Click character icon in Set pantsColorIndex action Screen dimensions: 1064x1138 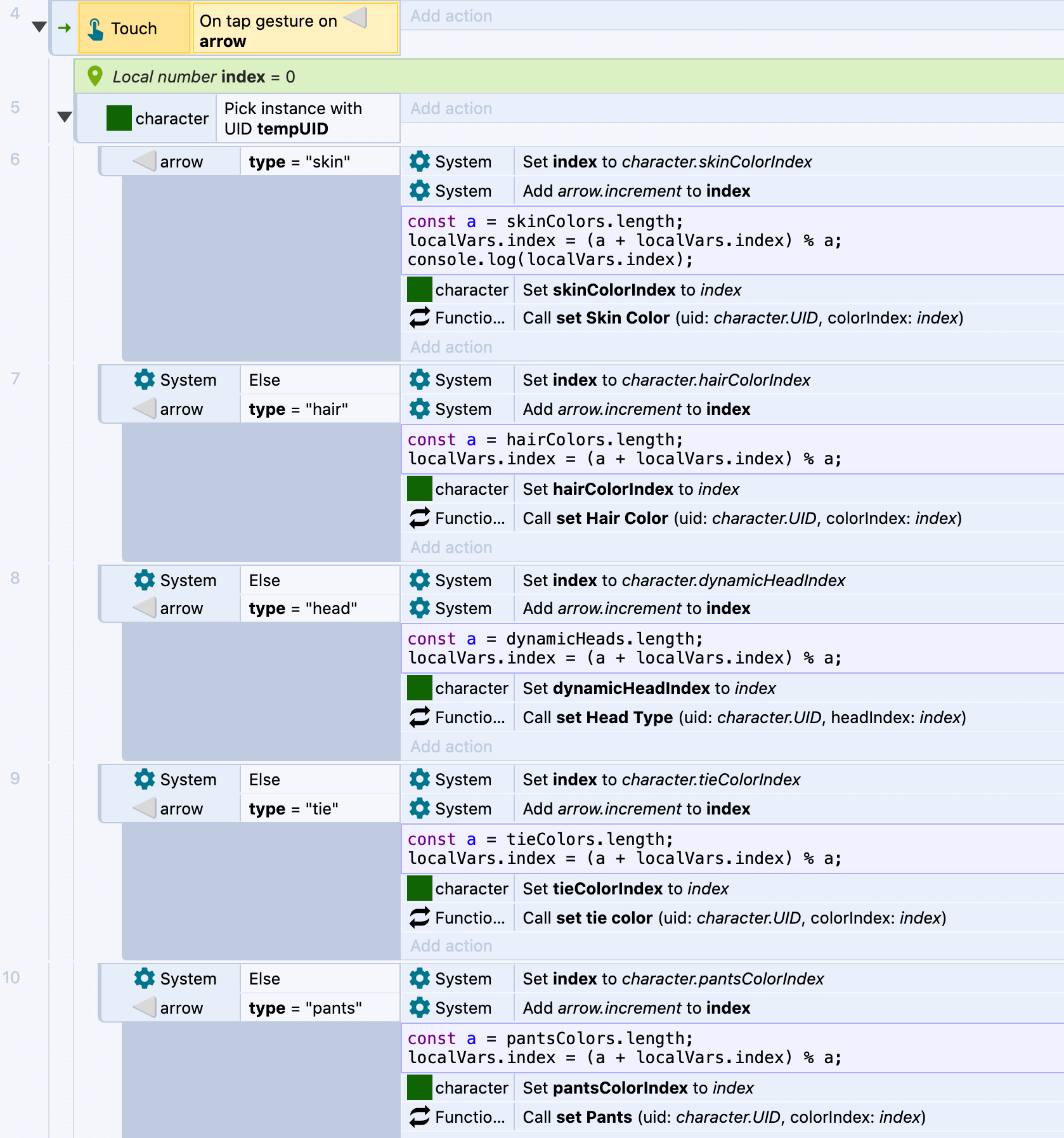point(420,1087)
